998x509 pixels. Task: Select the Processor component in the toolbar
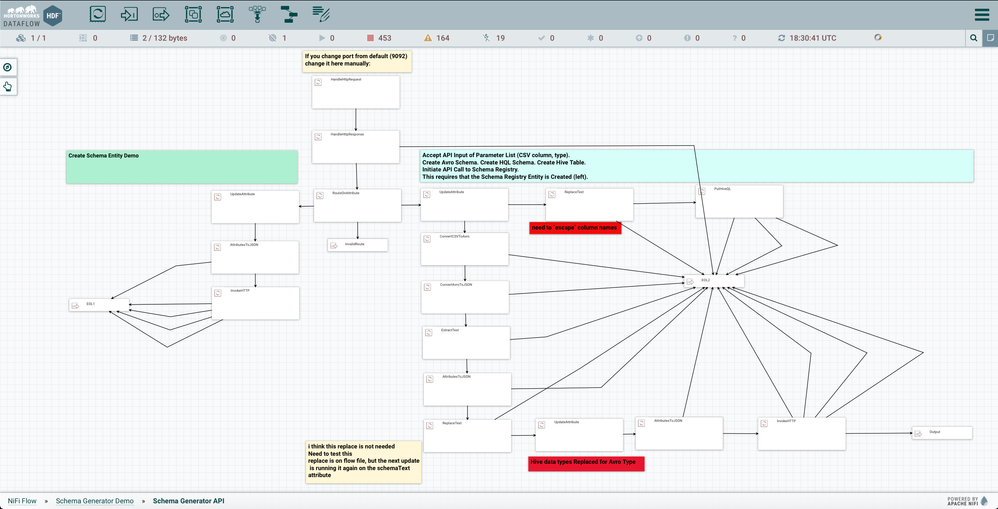tap(97, 14)
